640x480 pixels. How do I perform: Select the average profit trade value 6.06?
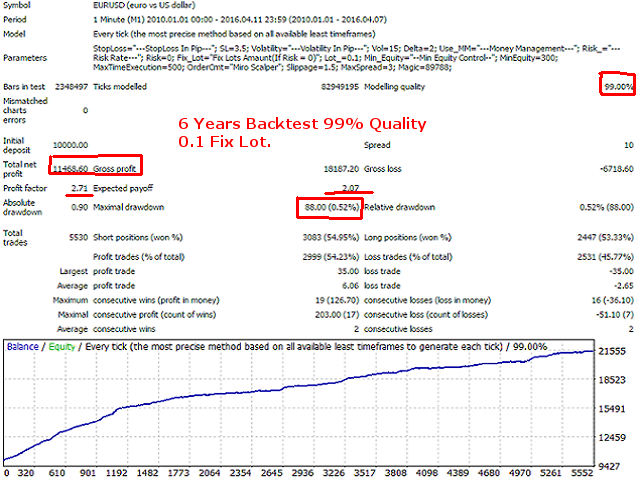click(350, 286)
